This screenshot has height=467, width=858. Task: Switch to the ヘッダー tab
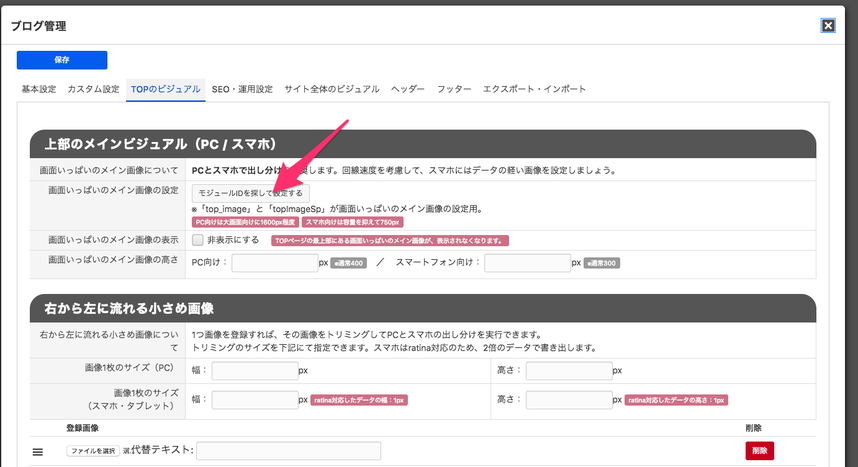coord(408,89)
